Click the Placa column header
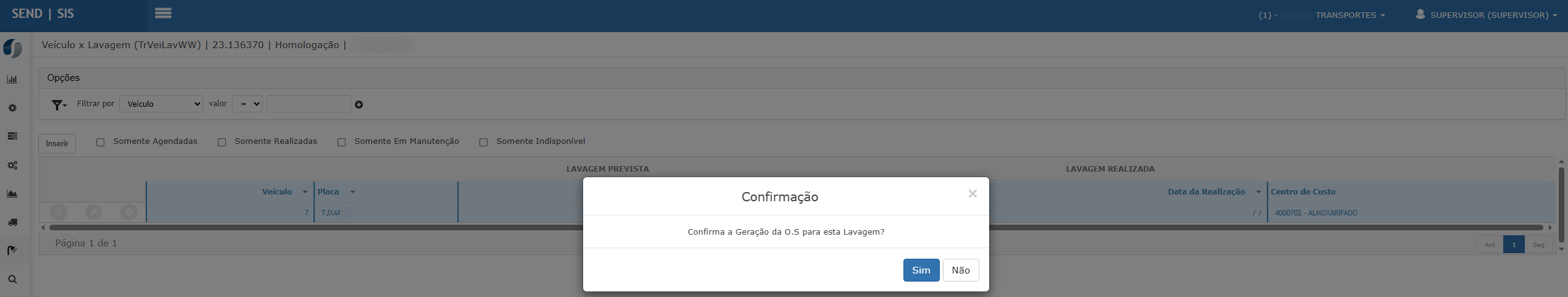 coord(329,192)
